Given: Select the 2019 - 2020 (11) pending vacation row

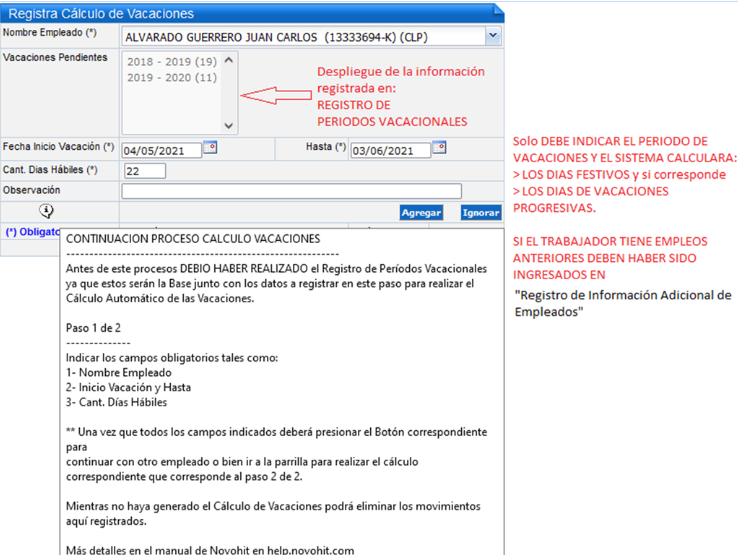Looking at the screenshot, I should click(x=172, y=78).
